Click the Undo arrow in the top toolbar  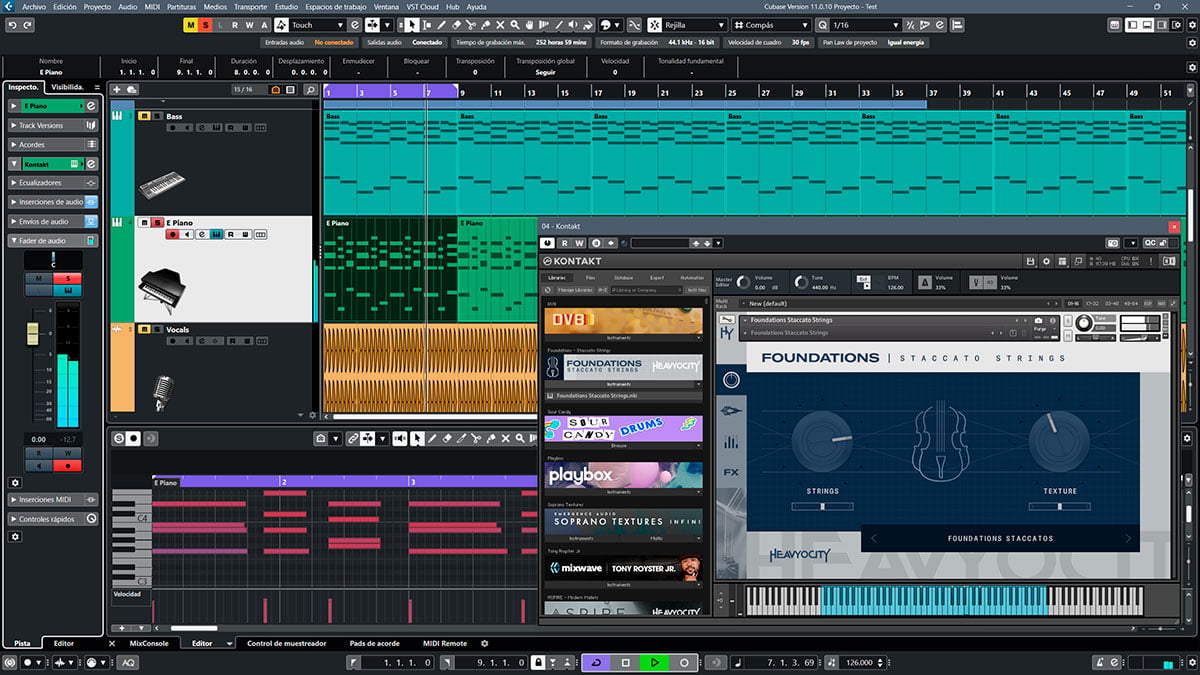[x=13, y=24]
